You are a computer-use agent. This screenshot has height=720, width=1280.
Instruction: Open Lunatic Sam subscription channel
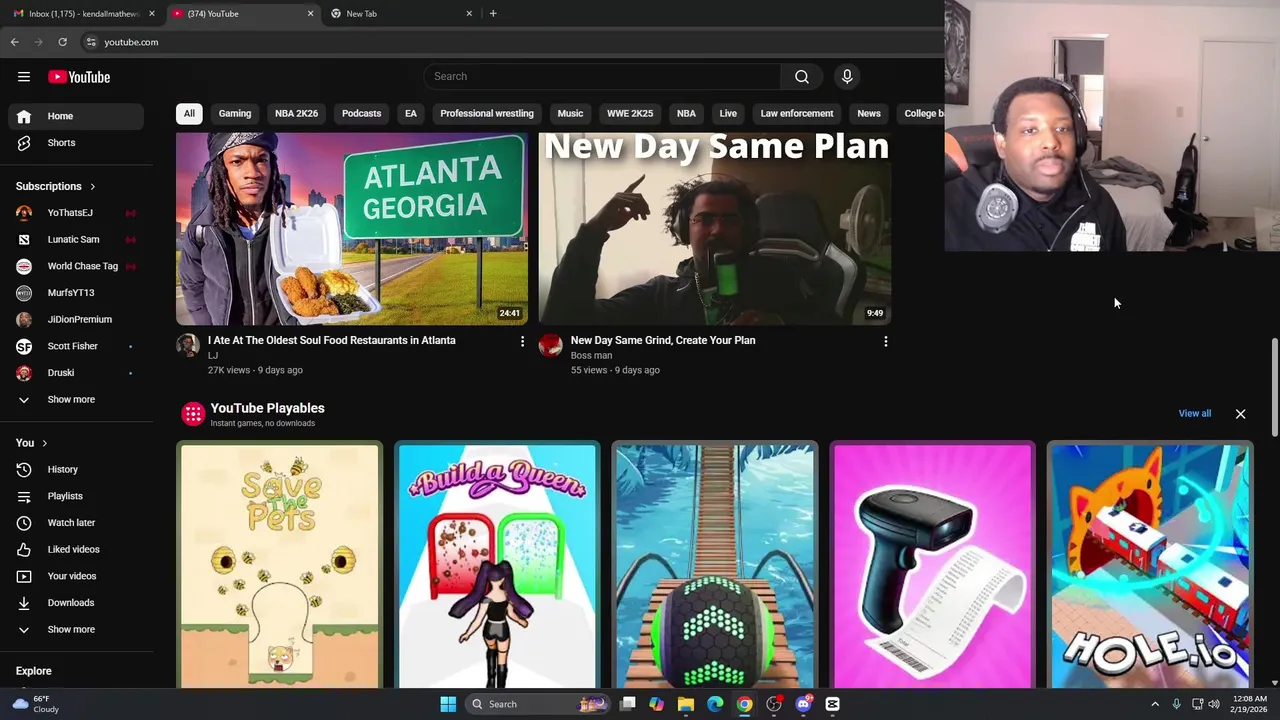tap(76, 240)
